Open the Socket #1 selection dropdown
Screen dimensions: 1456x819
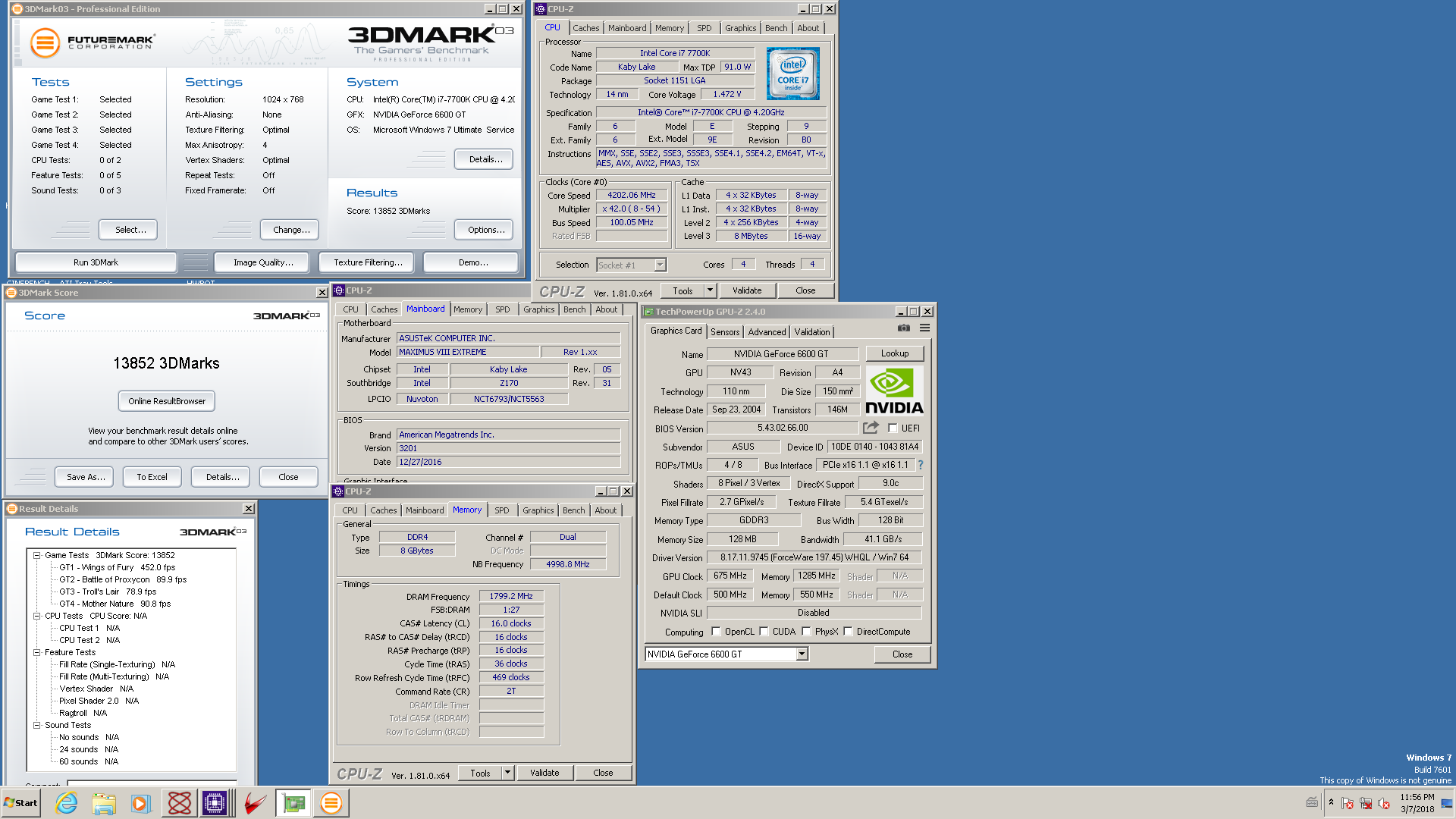pyautogui.click(x=660, y=265)
